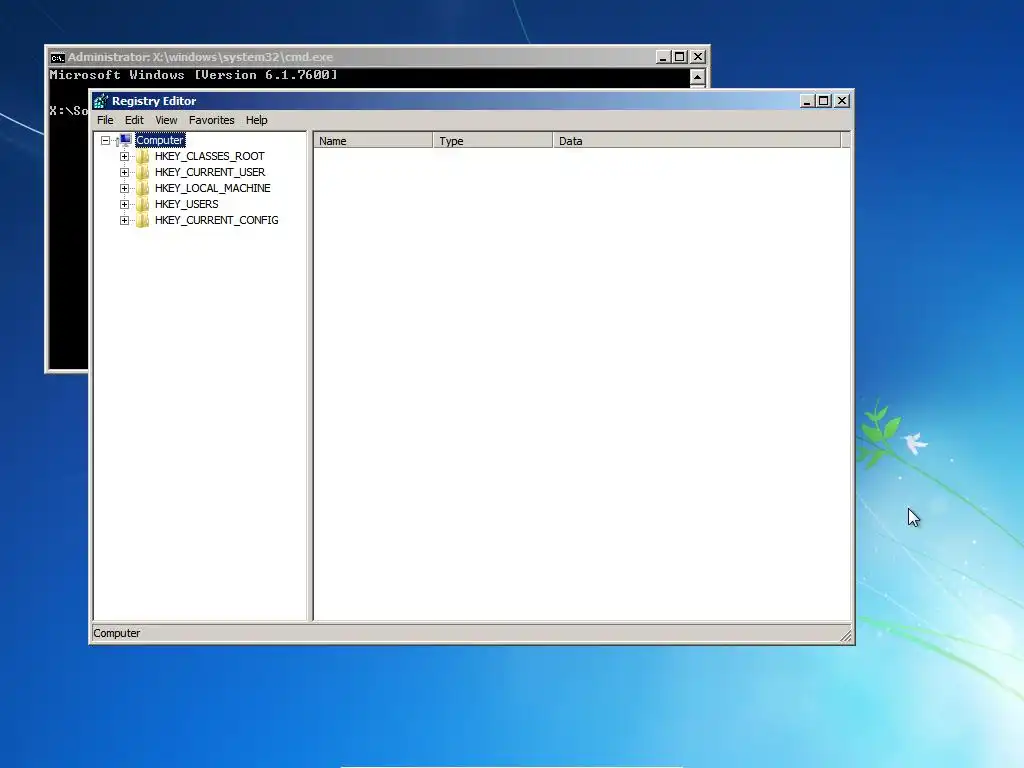1024x768 pixels.
Task: Click the HKEY_CURRENT_CONFIG folder icon
Action: [143, 220]
